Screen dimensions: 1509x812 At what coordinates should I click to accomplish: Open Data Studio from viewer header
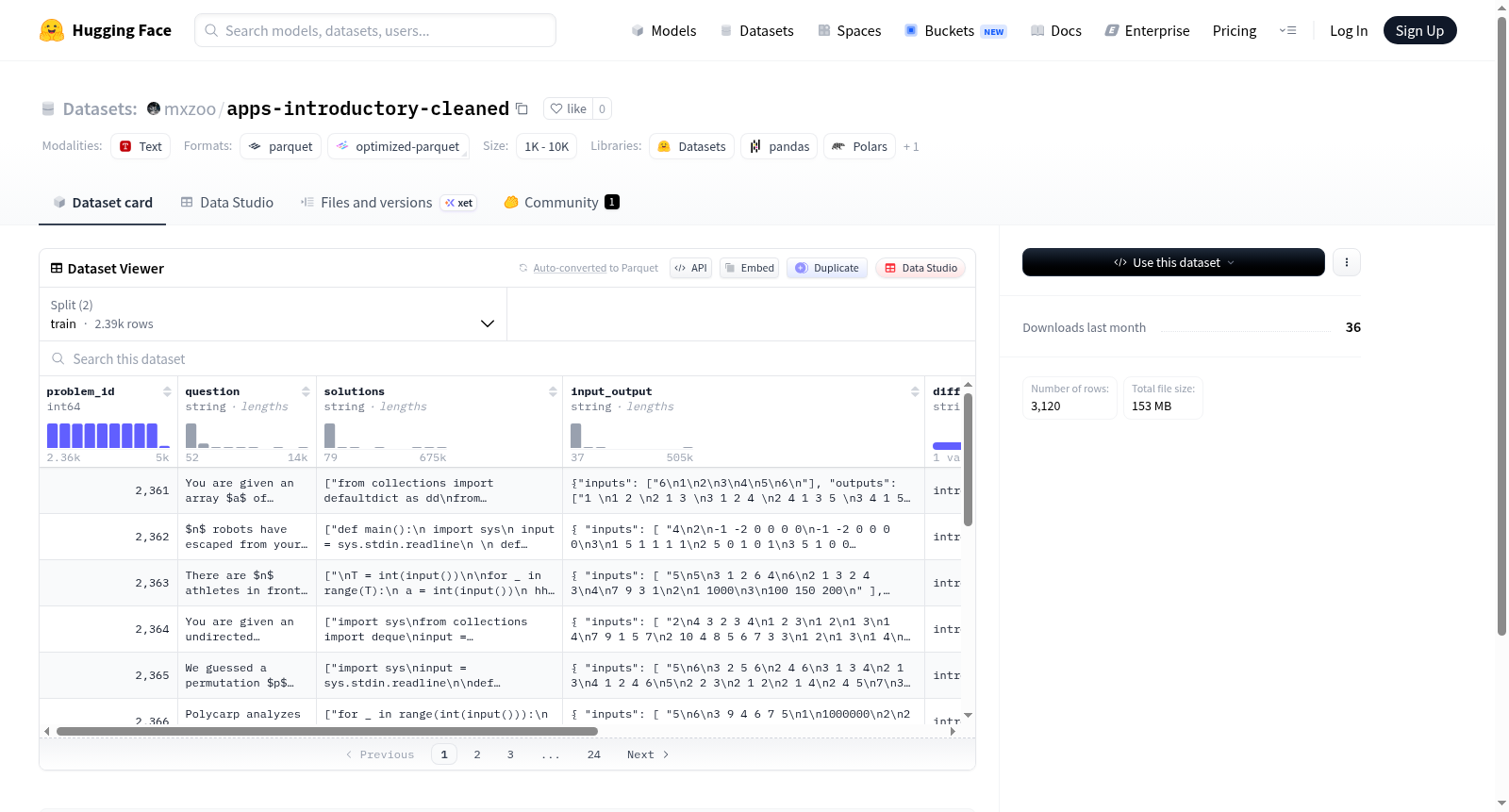(x=920, y=268)
